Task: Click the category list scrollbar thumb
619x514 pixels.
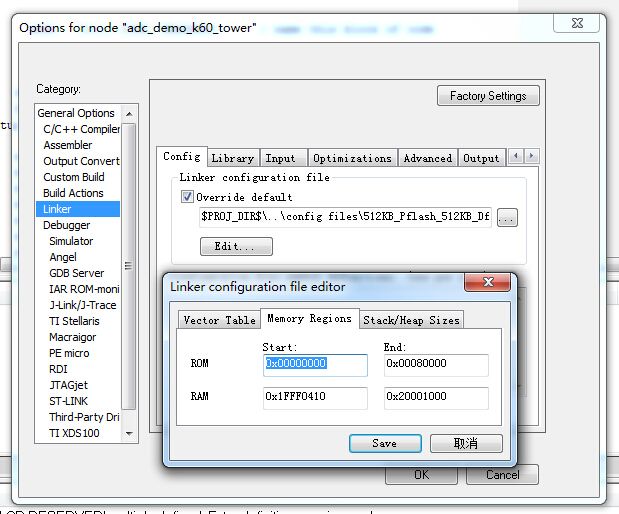Action: point(129,266)
